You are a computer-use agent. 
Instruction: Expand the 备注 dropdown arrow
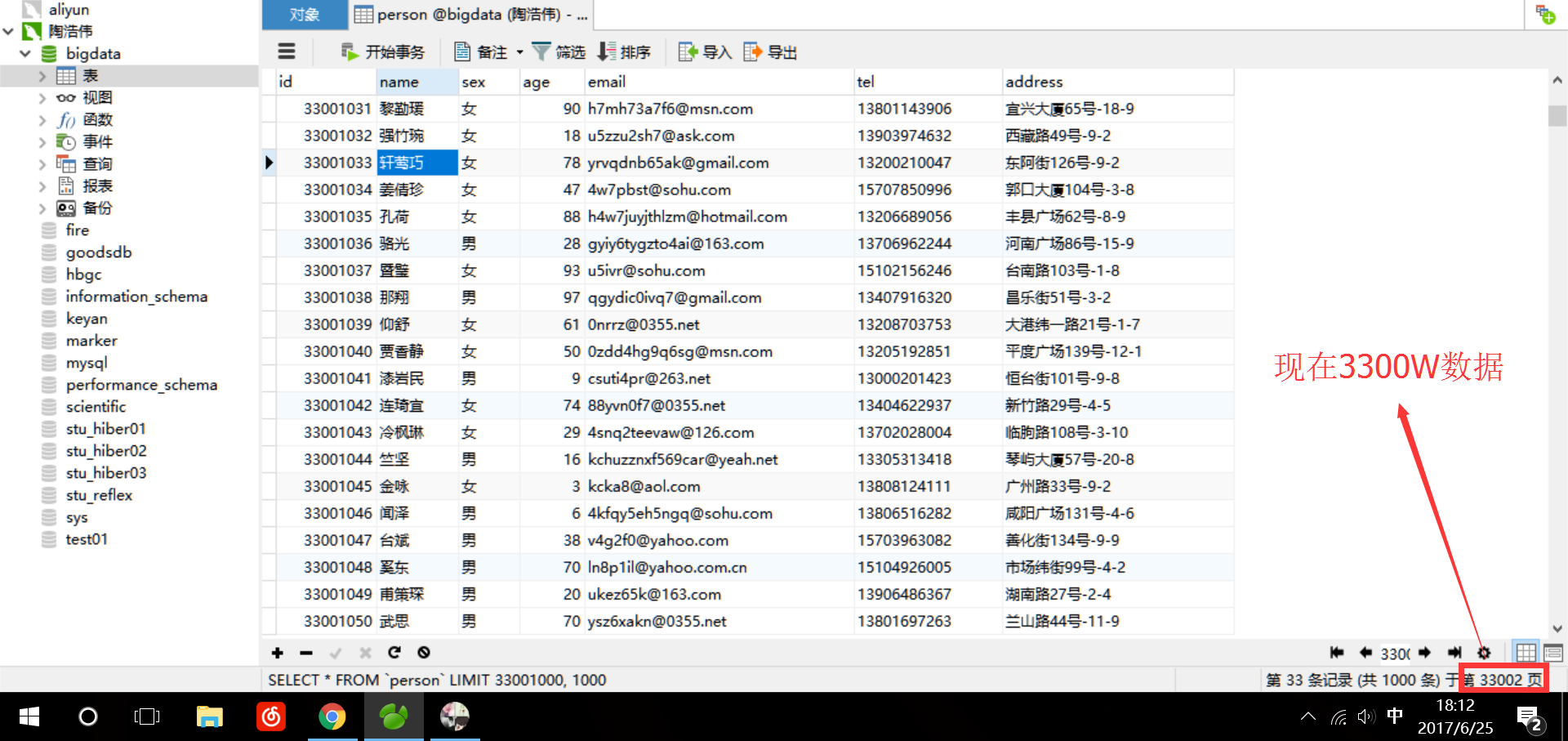[519, 52]
